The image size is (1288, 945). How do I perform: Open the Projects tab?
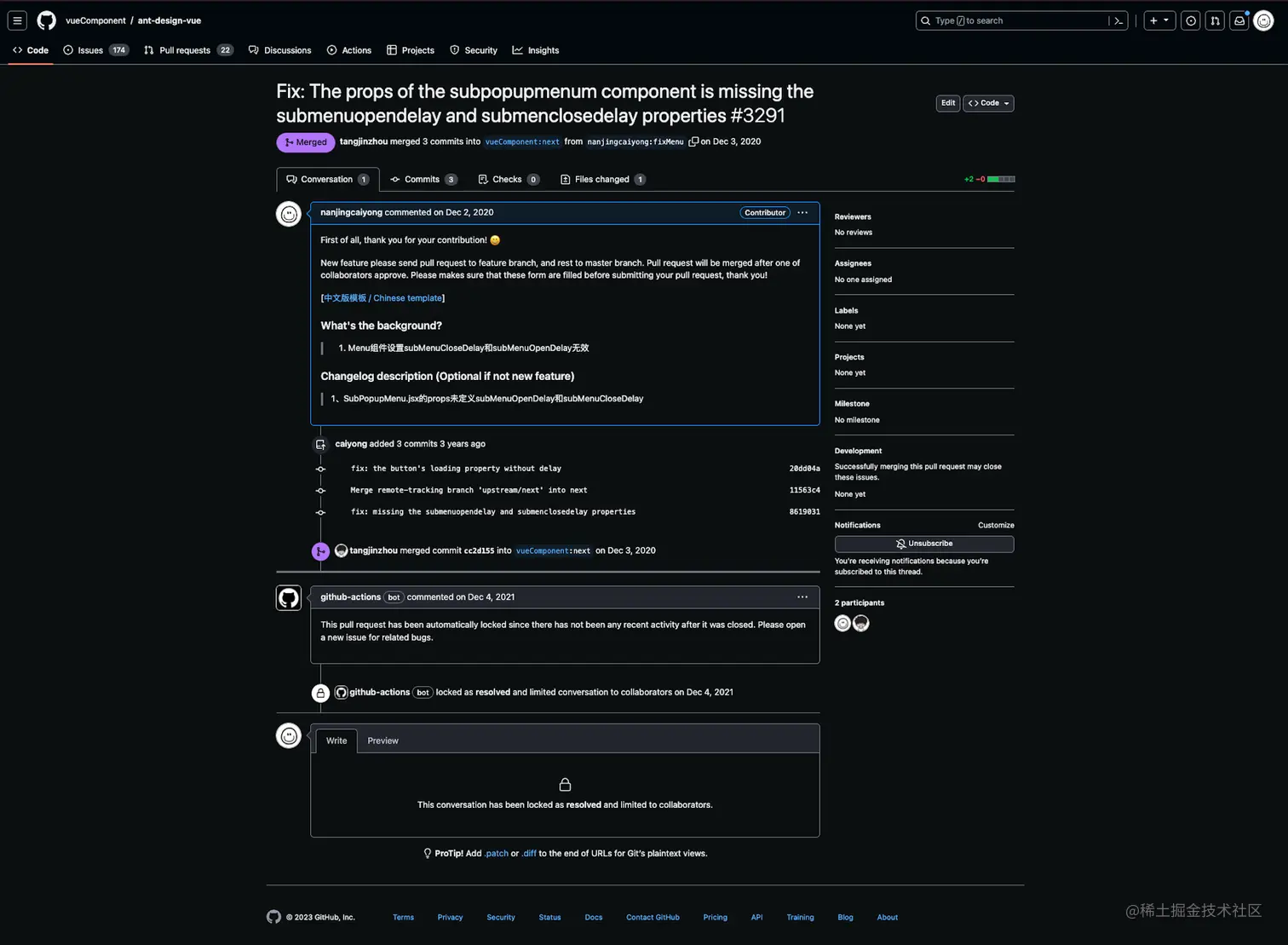(x=411, y=50)
